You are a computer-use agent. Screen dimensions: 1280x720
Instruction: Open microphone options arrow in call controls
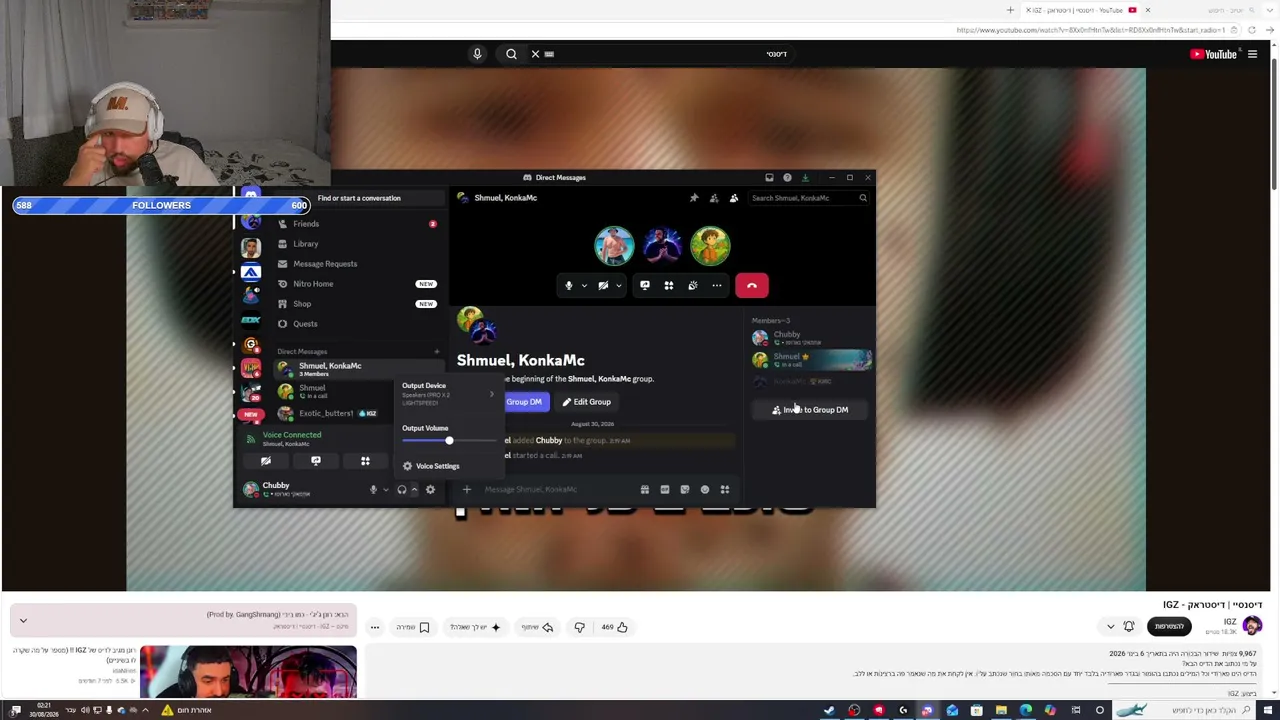[x=584, y=286]
